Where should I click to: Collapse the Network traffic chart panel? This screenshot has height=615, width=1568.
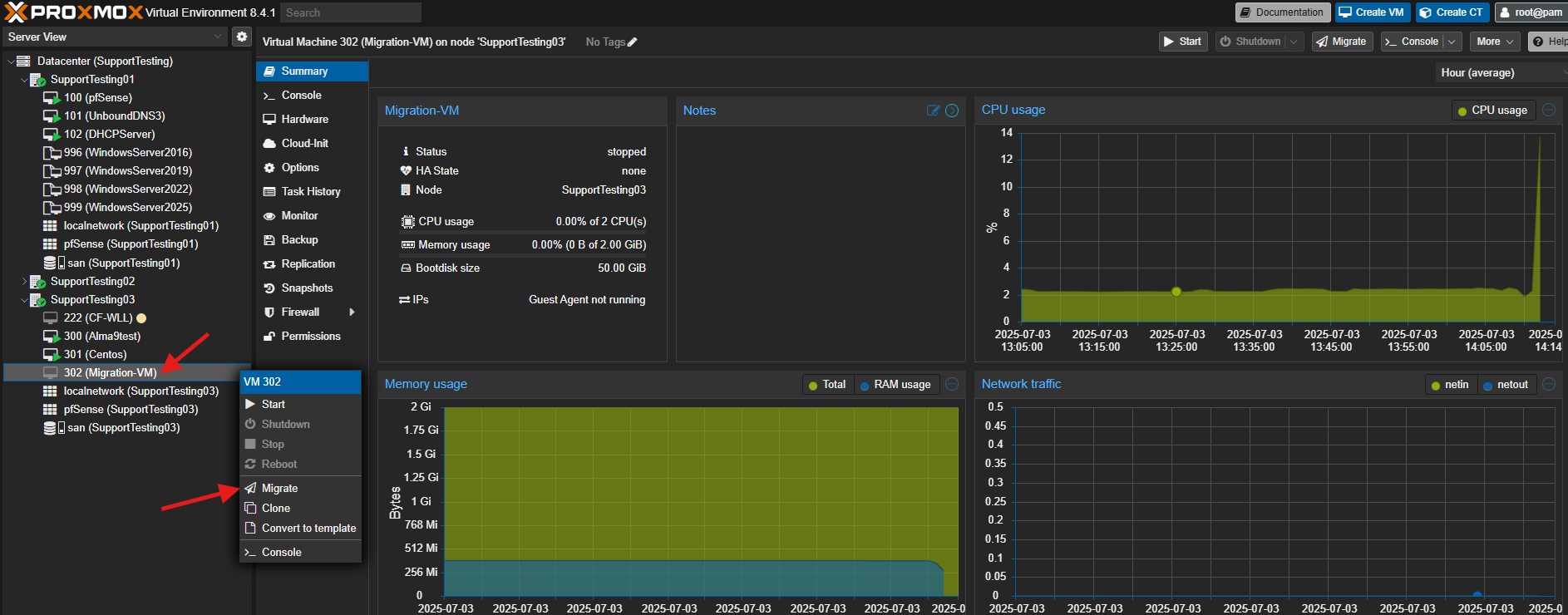(x=1549, y=384)
